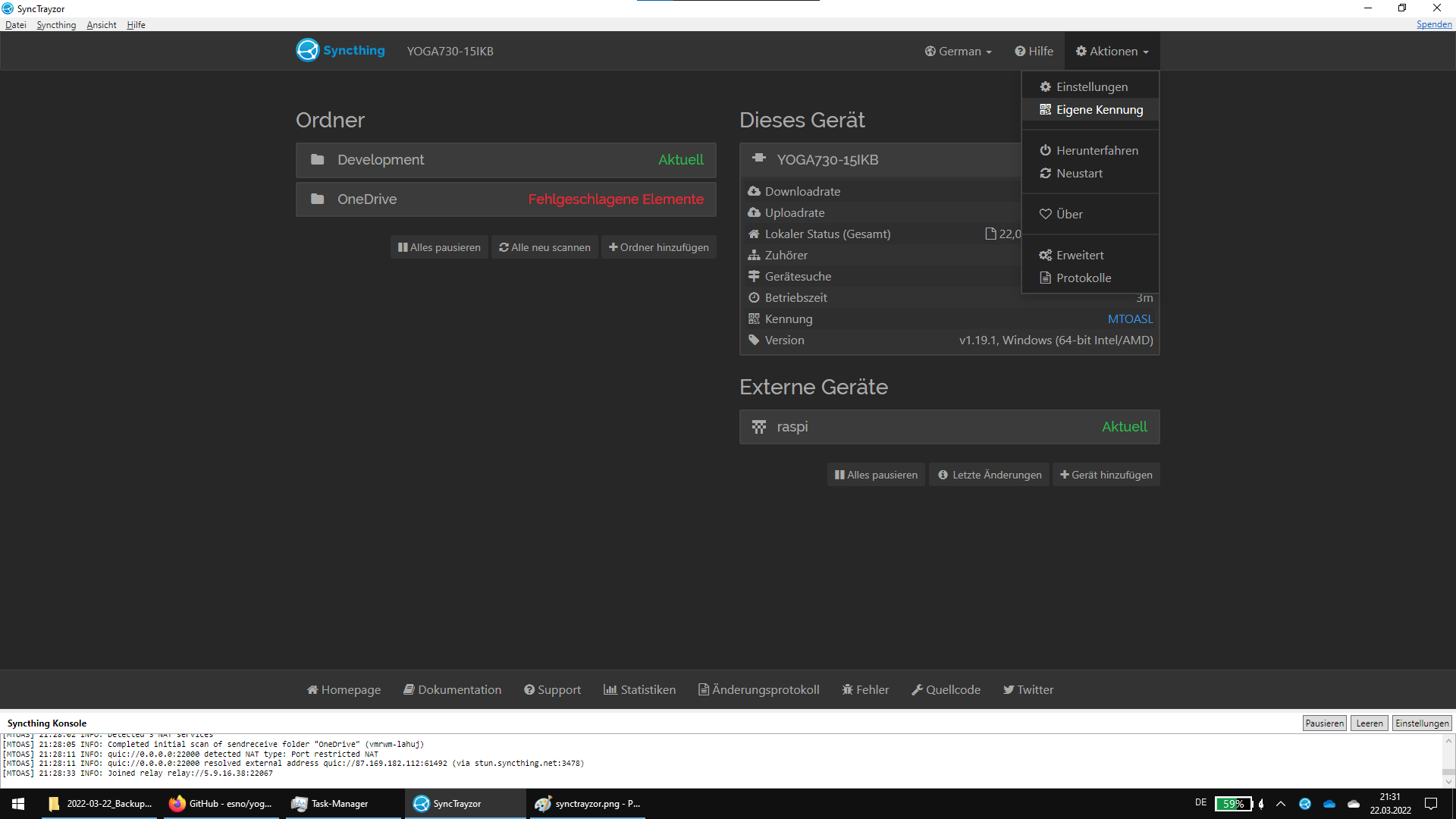This screenshot has height=819, width=1456.
Task: Click the OneDrive cloud tray icon
Action: [1329, 804]
